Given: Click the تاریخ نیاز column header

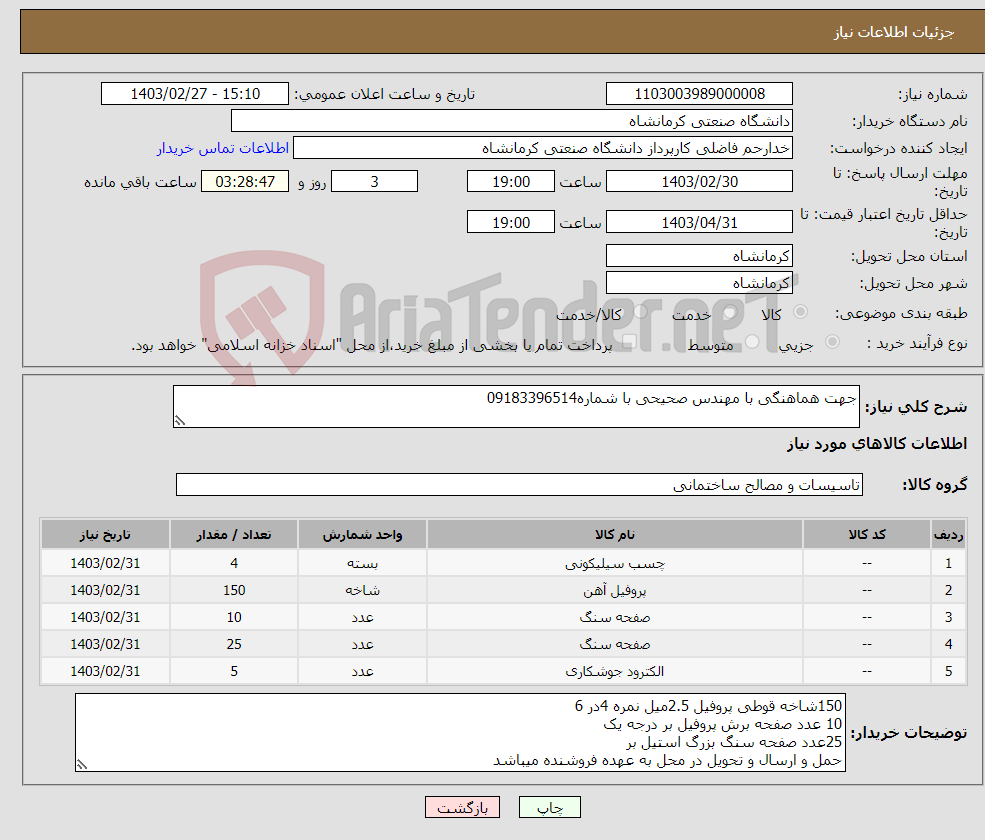Looking at the screenshot, I should pos(105,535).
